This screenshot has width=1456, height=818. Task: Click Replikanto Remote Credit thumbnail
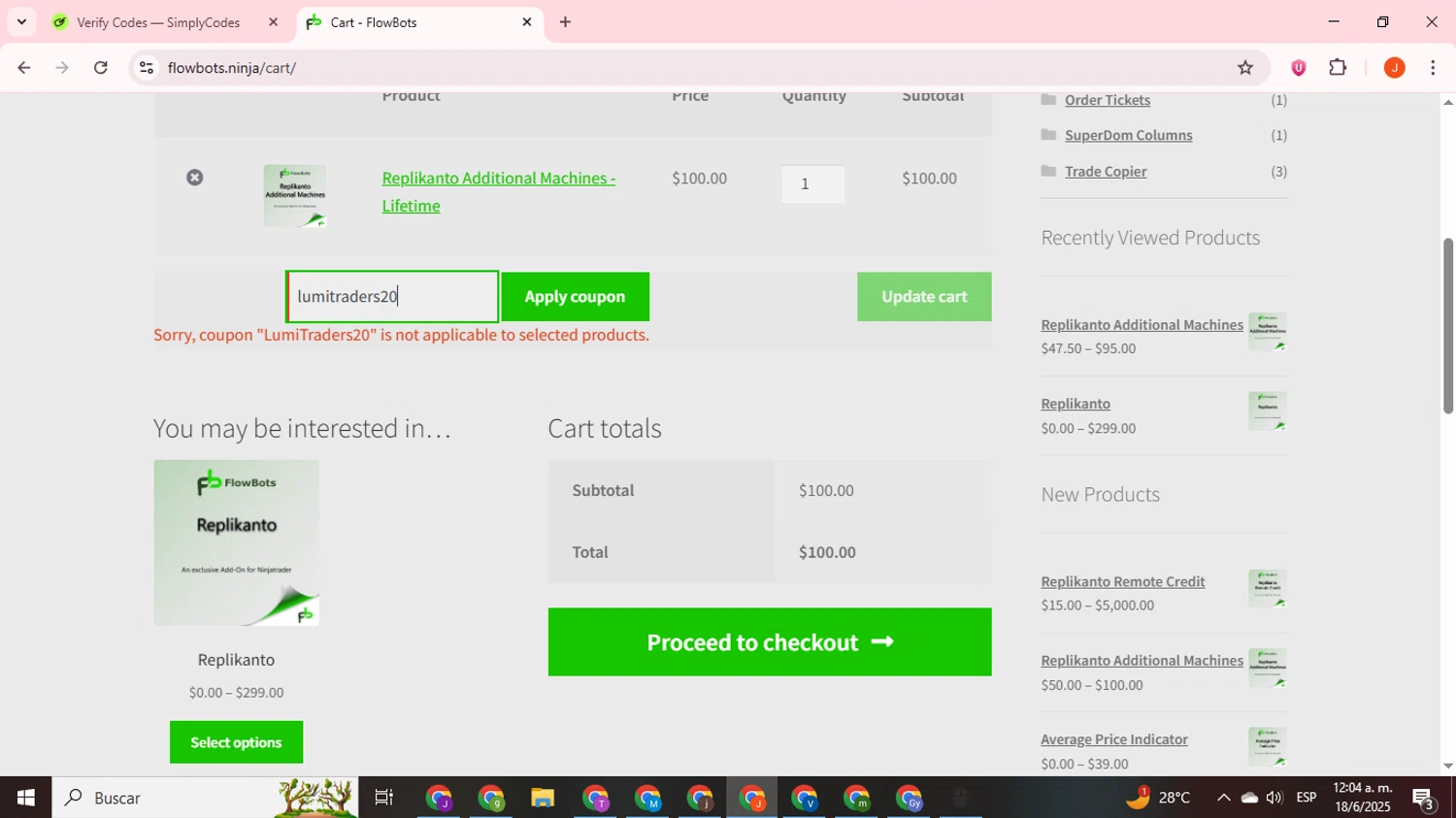click(x=1268, y=589)
